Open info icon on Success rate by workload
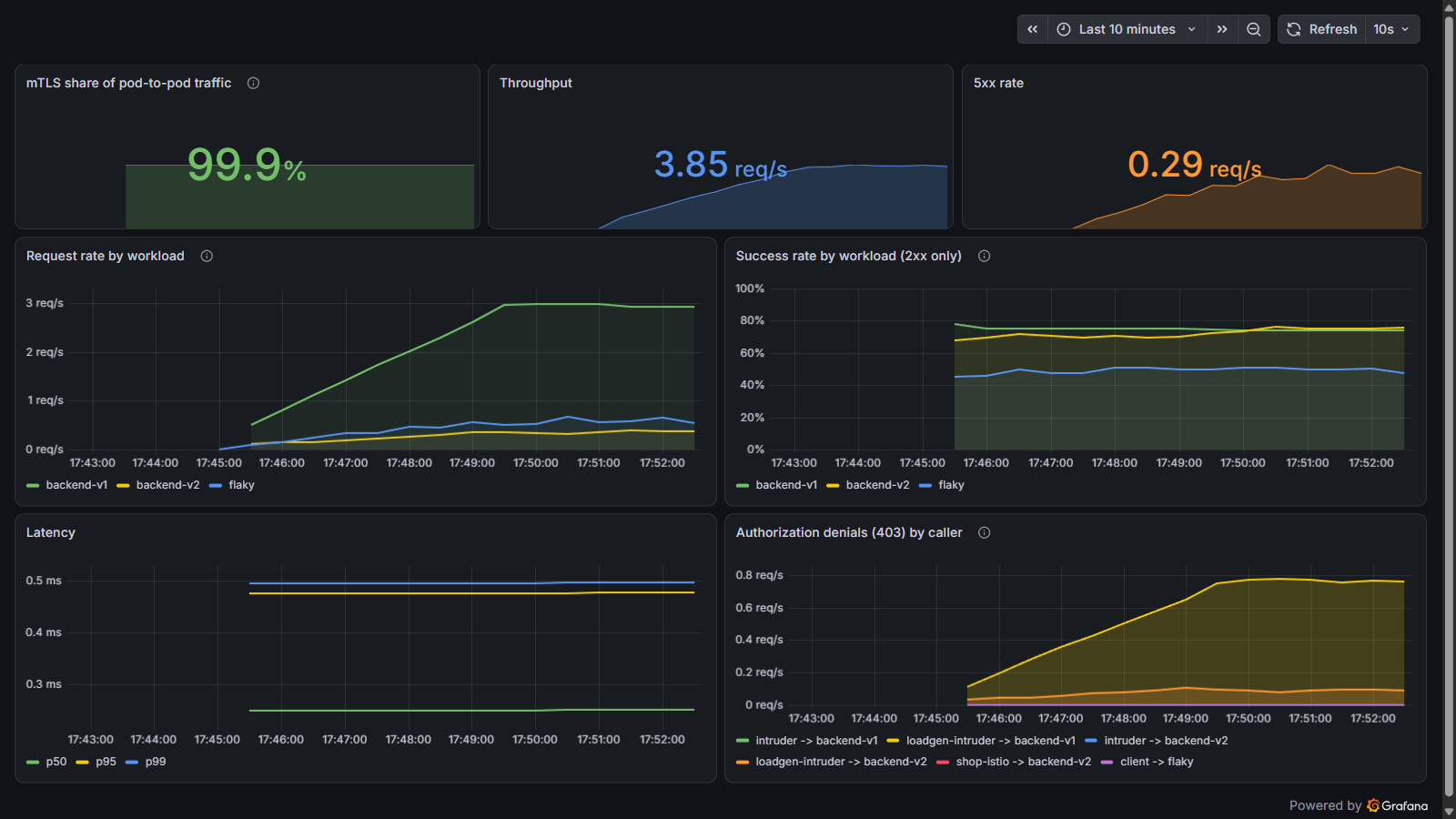Image resolution: width=1456 pixels, height=819 pixels. [984, 256]
